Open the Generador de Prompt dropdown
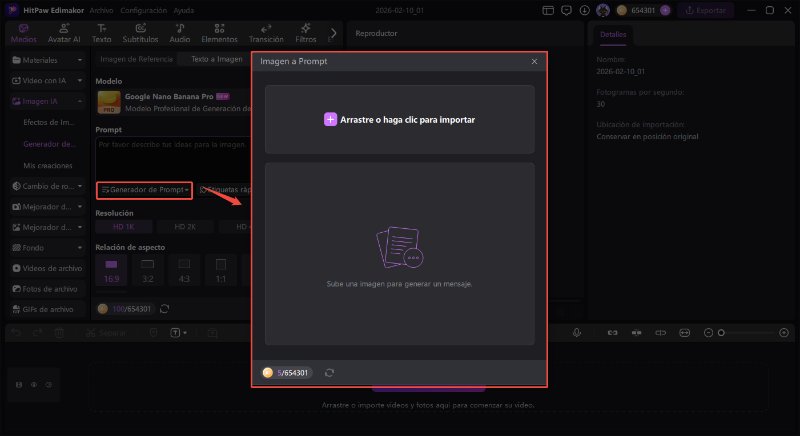Image resolution: width=800 pixels, height=436 pixels. click(x=144, y=190)
